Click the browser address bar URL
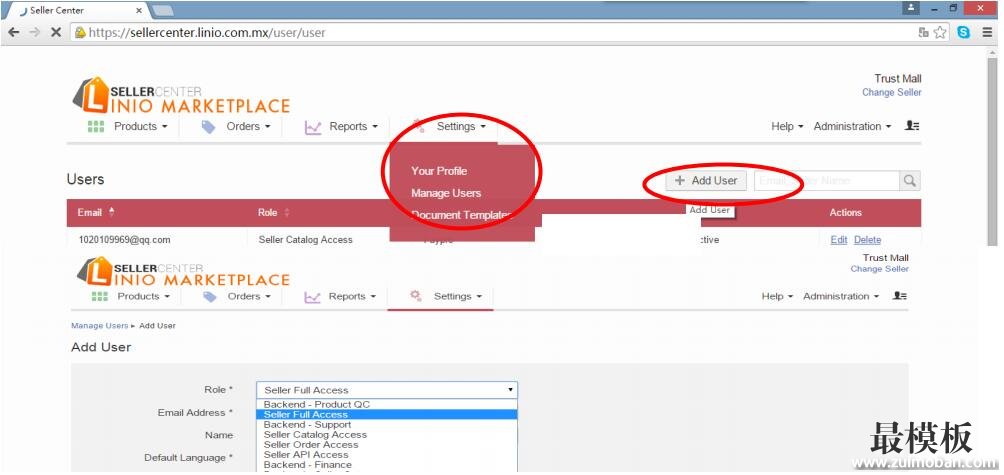Image resolution: width=1004 pixels, height=475 pixels. tap(207, 32)
